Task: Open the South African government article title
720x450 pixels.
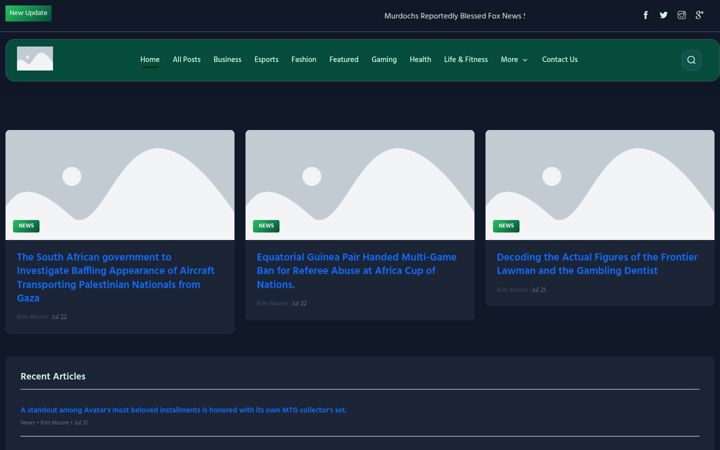Action: 116,277
